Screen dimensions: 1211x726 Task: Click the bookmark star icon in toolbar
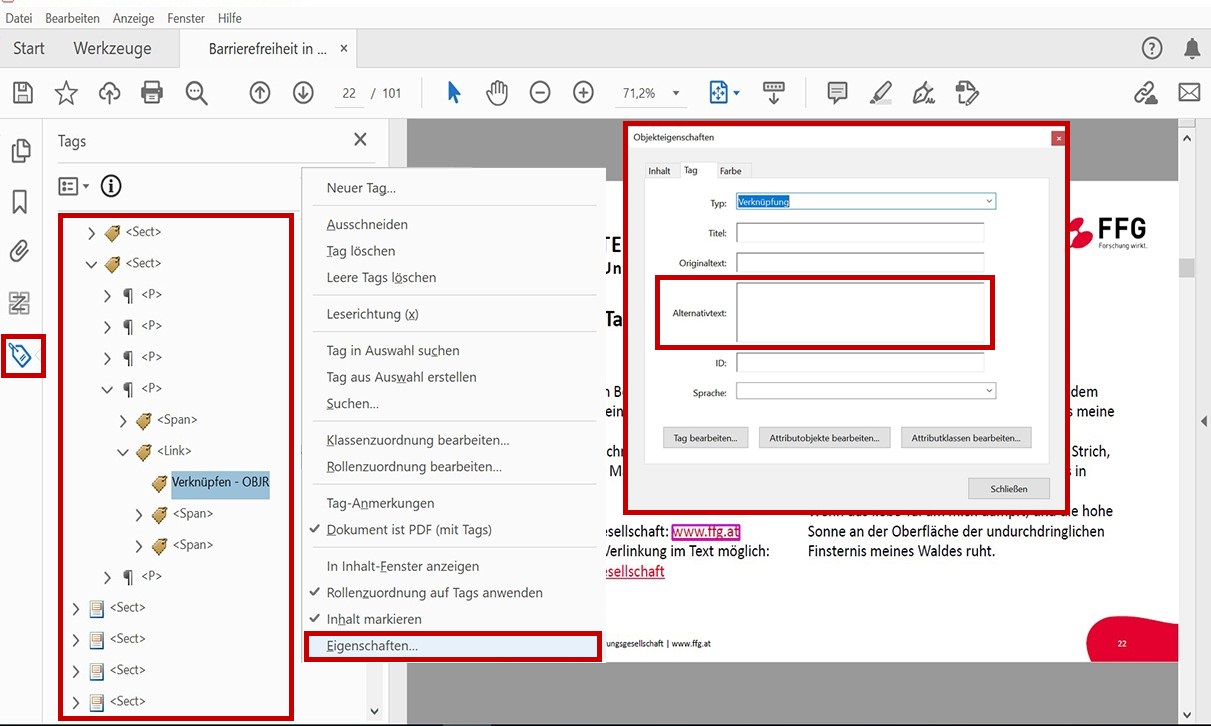[66, 93]
